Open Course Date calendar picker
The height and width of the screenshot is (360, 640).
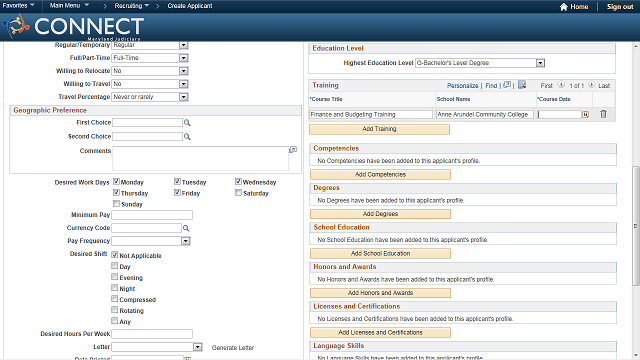[585, 115]
